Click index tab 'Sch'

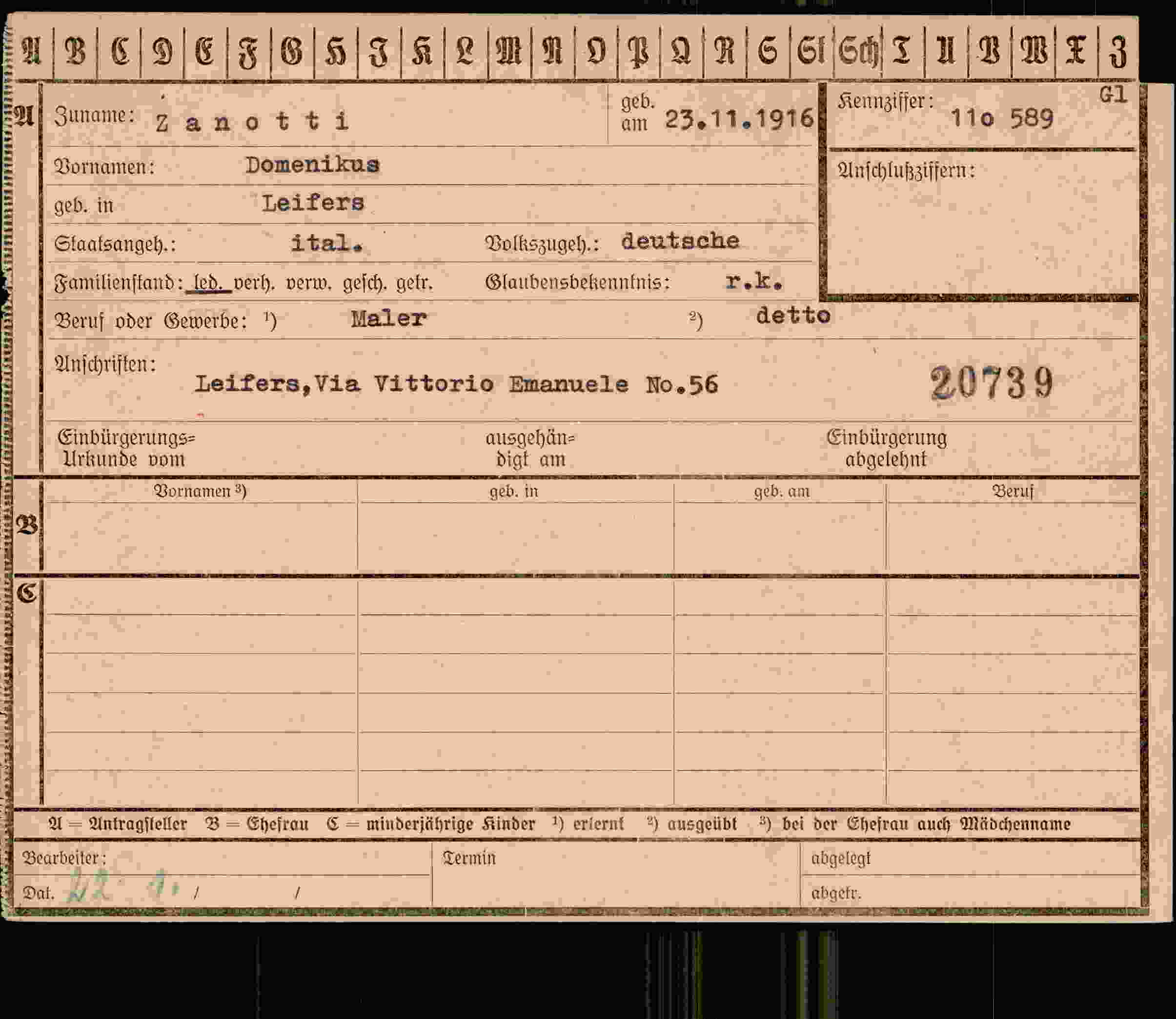coord(858,51)
